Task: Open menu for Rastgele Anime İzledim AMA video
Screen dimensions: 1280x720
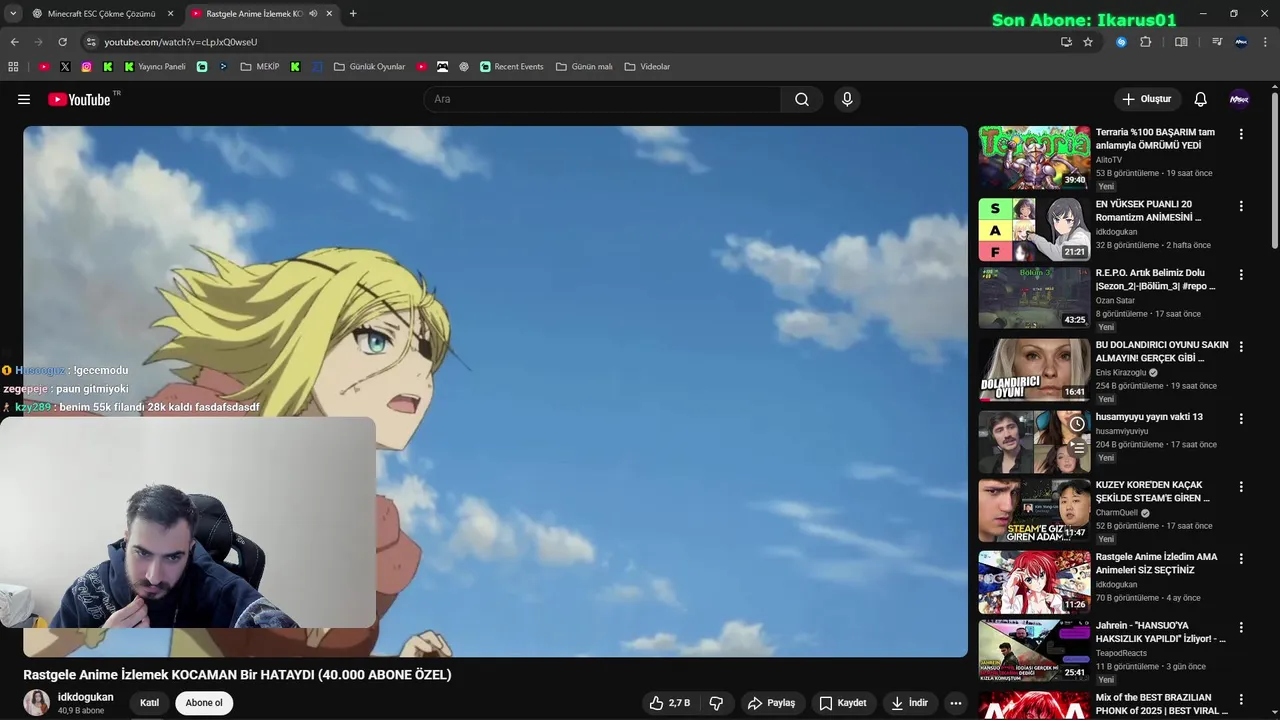Action: [1241, 559]
